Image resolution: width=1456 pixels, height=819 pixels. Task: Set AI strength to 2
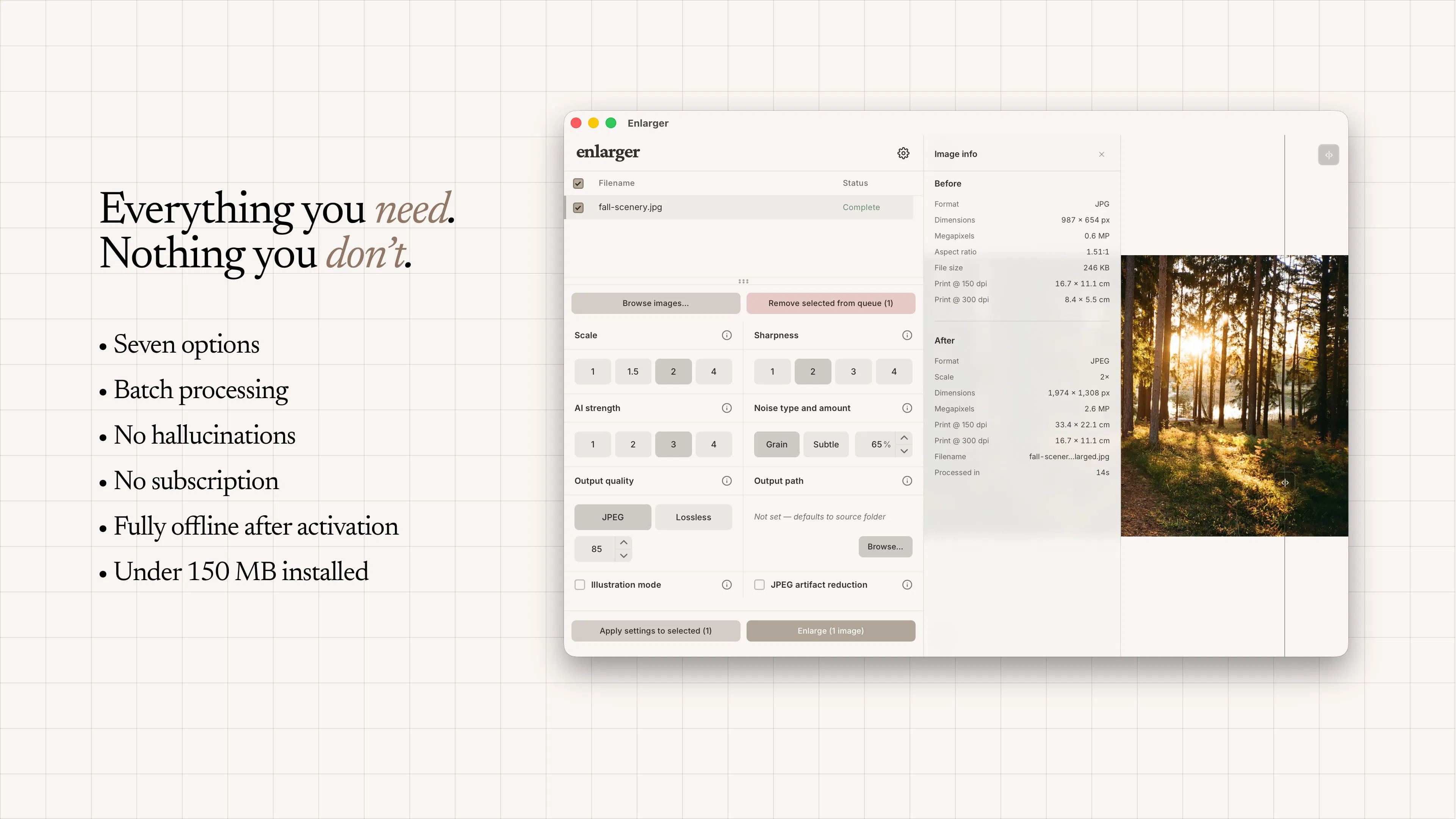[632, 444]
